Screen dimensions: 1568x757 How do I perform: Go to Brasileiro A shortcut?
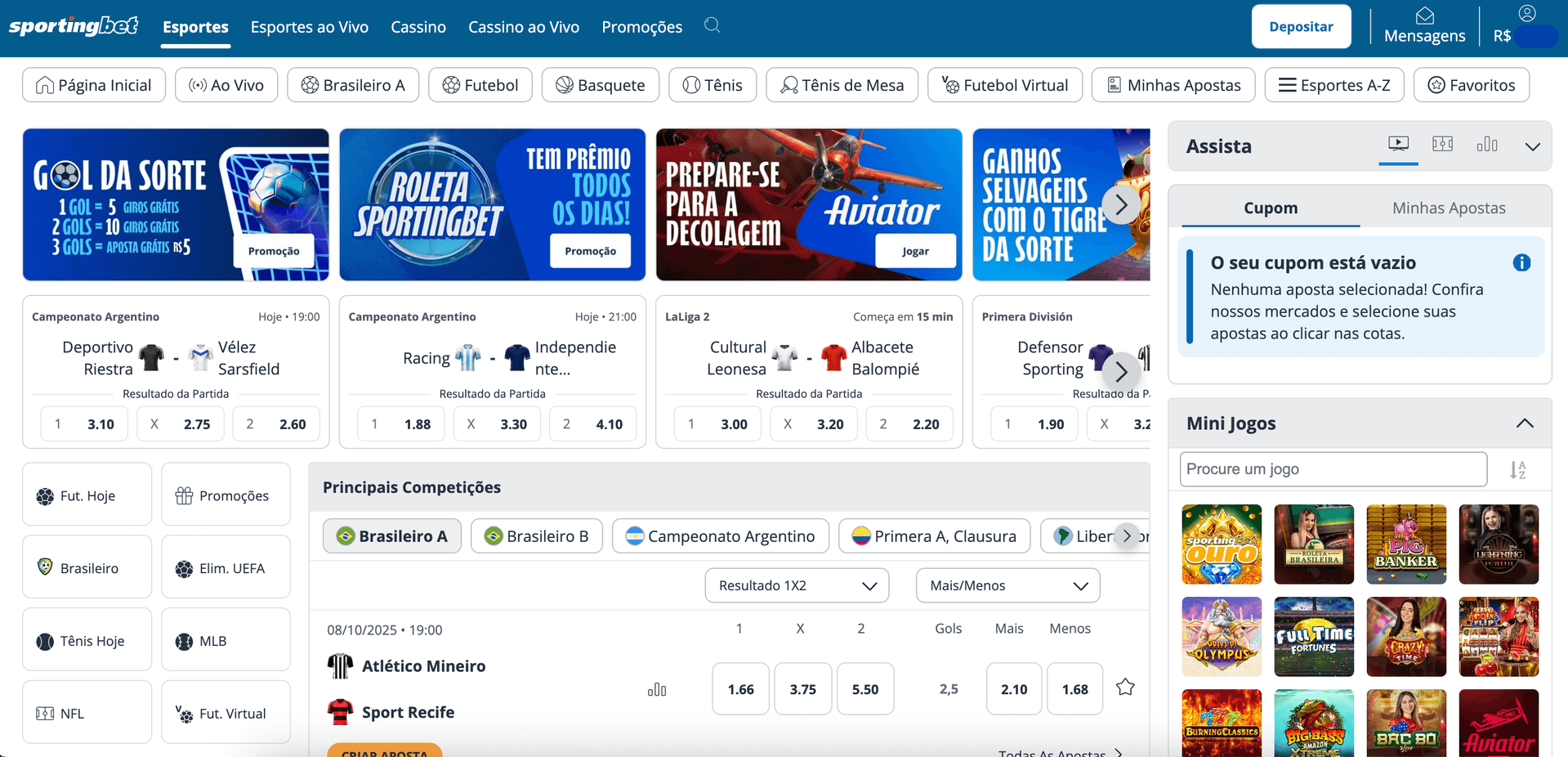click(353, 85)
